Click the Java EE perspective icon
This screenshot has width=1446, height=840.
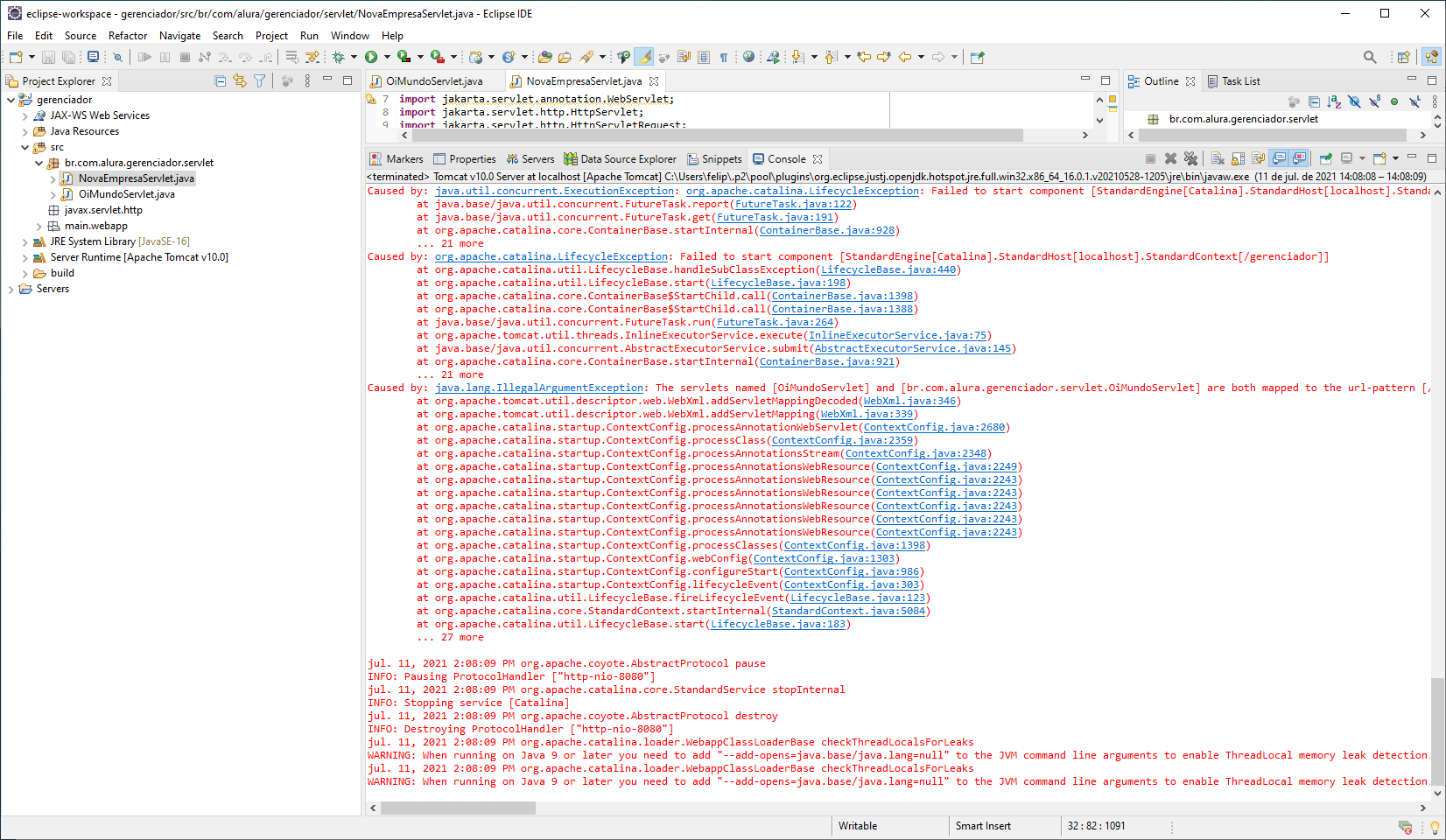pyautogui.click(x=1432, y=57)
